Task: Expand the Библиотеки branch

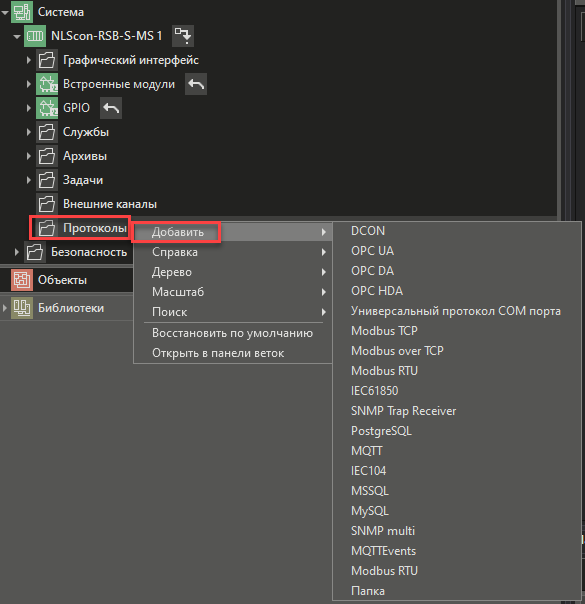Action: [5, 308]
